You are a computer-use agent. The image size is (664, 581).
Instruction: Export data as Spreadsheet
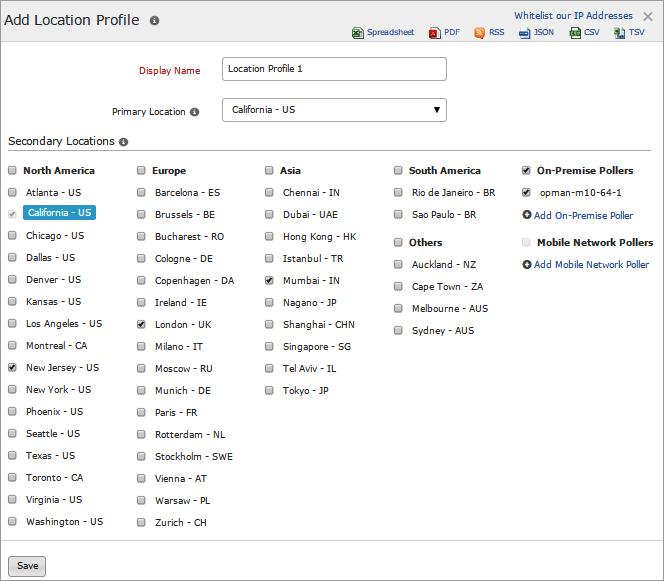(x=358, y=33)
